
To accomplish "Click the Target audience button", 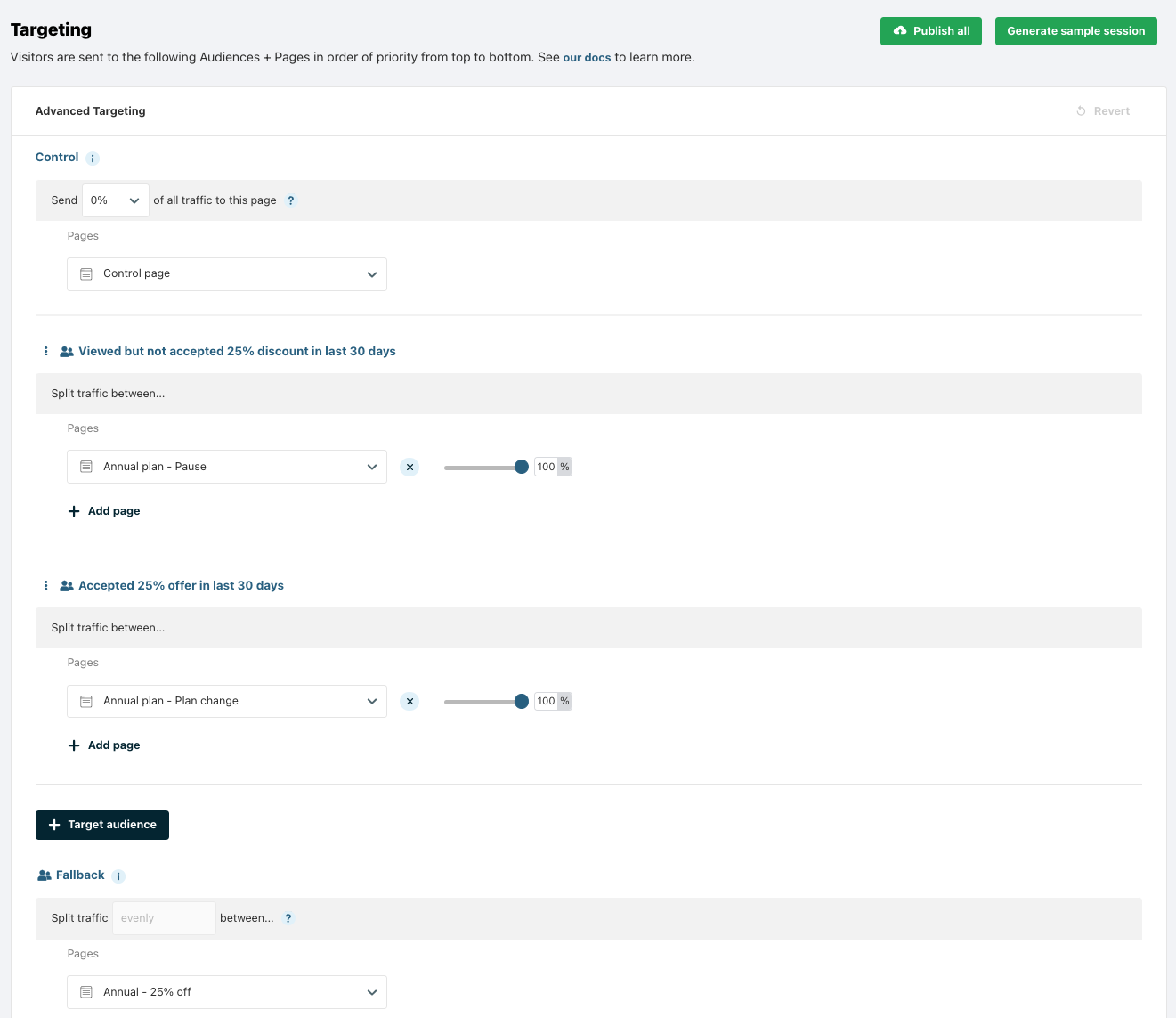I will (102, 825).
